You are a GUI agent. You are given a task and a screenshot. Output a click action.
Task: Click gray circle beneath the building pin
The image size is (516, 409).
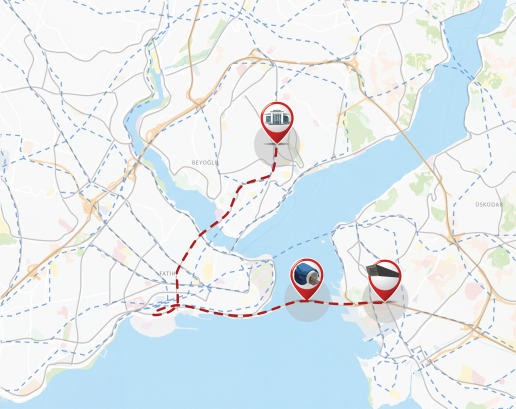pyautogui.click(x=277, y=144)
